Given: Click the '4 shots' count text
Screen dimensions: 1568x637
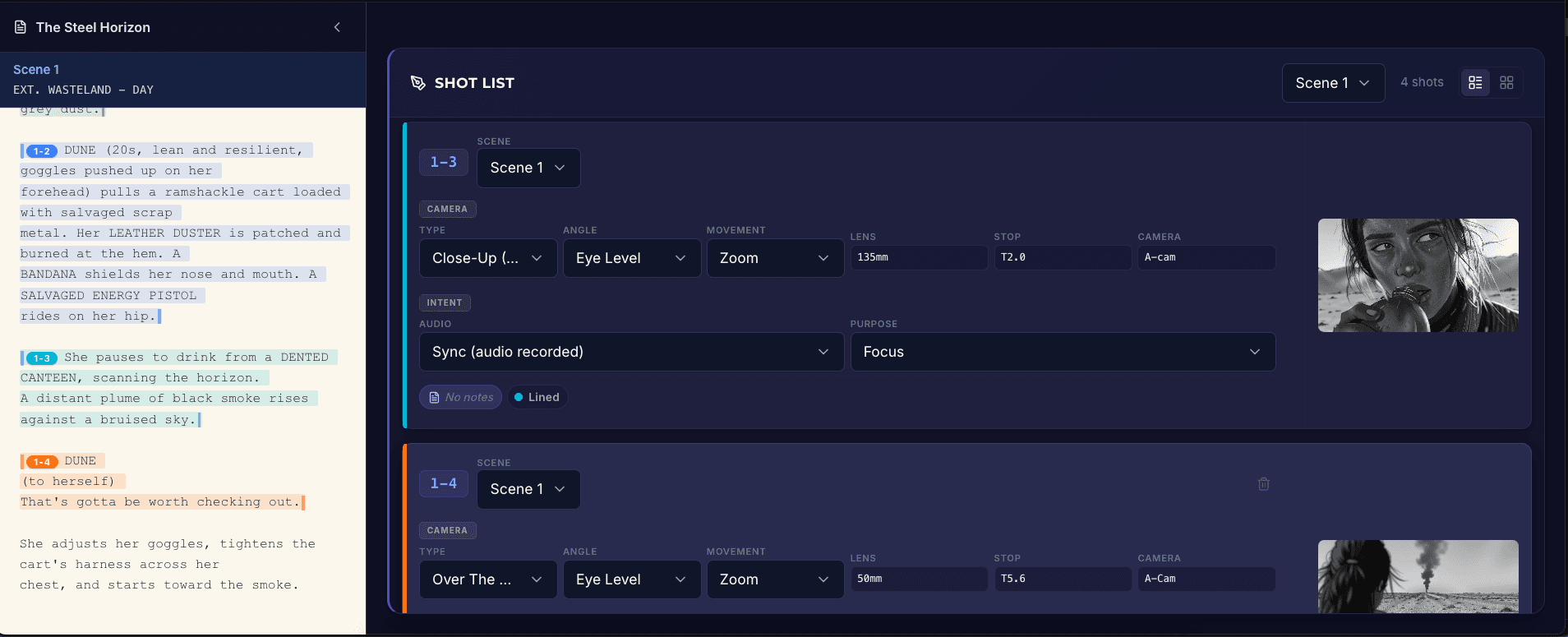Looking at the screenshot, I should [x=1422, y=82].
